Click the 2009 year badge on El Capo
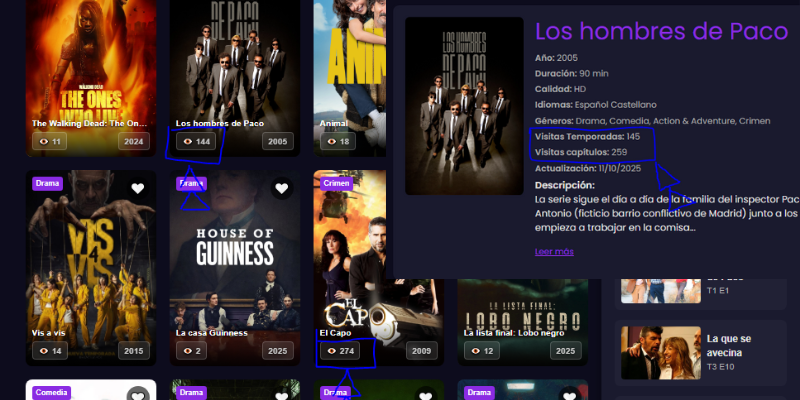Image resolution: width=800 pixels, height=400 pixels. [x=422, y=351]
